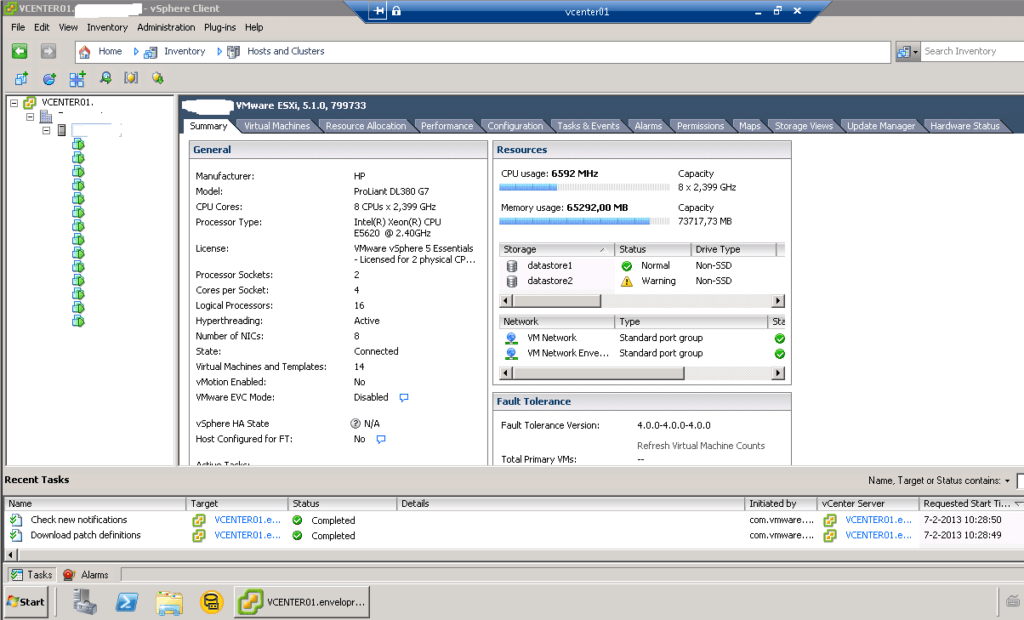Click Refresh Virtual Machine Counts link
Image resolution: width=1024 pixels, height=620 pixels.
(701, 446)
